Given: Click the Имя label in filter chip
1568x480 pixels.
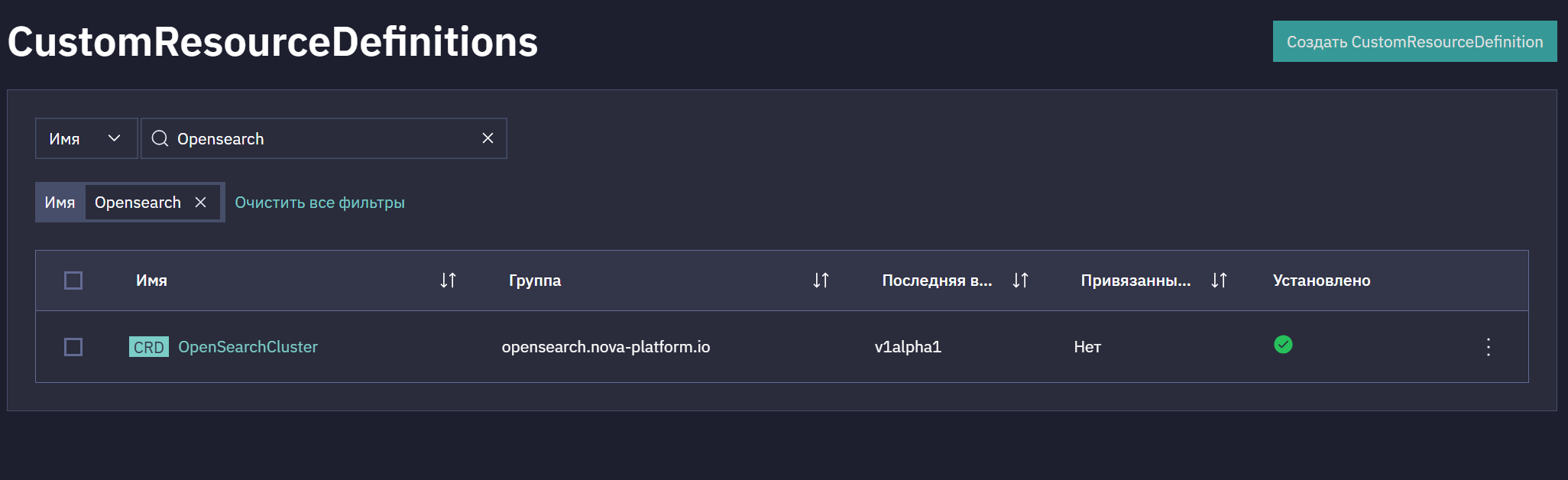Looking at the screenshot, I should click(60, 203).
